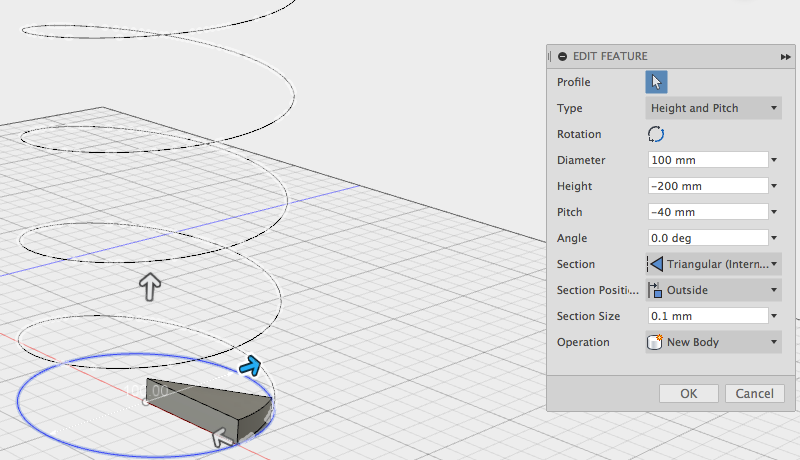Viewport: 800px width, 460px height.
Task: Open Section Position dropdown showing Outside
Action: (713, 290)
